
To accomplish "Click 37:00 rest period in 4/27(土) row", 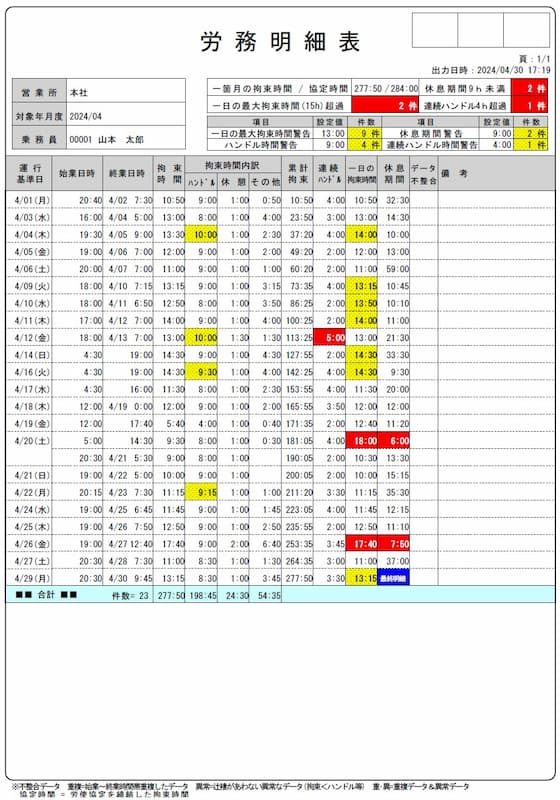I will pos(398,561).
